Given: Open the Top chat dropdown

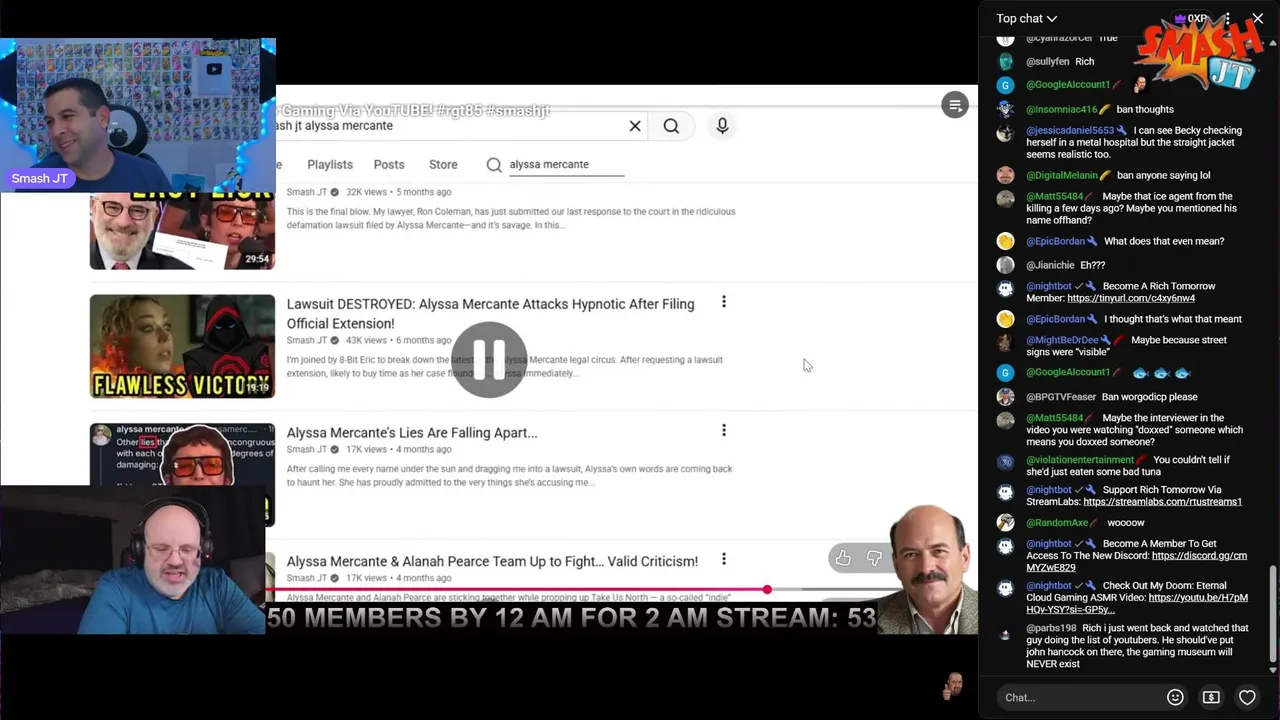Looking at the screenshot, I should click(x=1026, y=18).
